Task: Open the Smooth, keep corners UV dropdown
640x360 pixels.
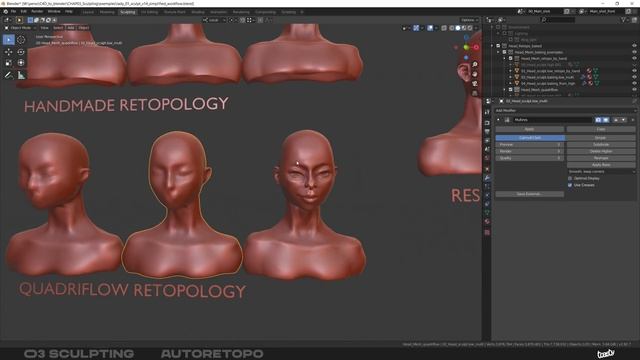Action: tap(602, 172)
